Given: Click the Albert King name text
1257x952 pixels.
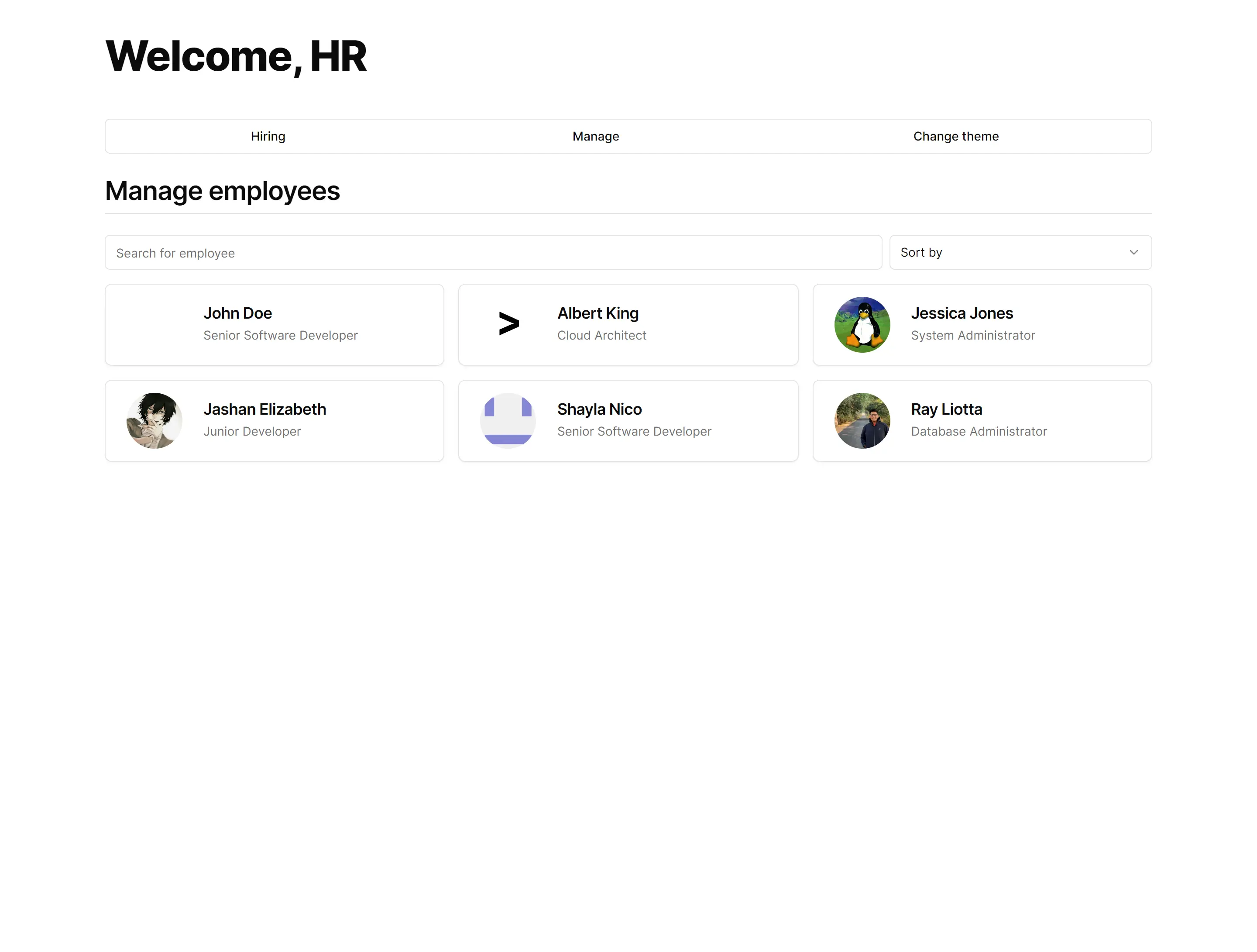Looking at the screenshot, I should 597,313.
